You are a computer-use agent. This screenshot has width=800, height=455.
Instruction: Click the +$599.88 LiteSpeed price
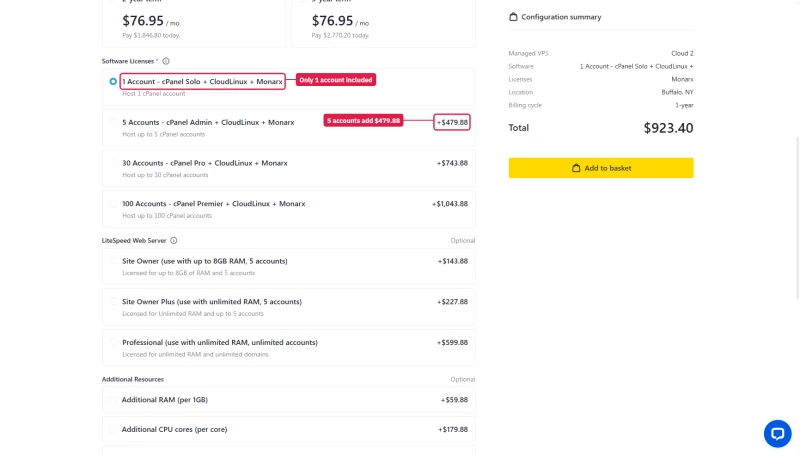click(x=452, y=343)
